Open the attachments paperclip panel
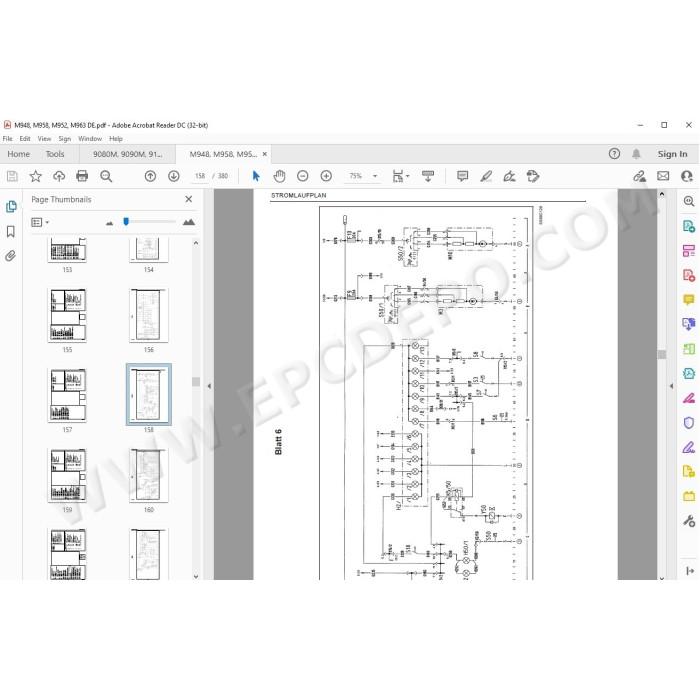This screenshot has height=700, width=700. 11,256
